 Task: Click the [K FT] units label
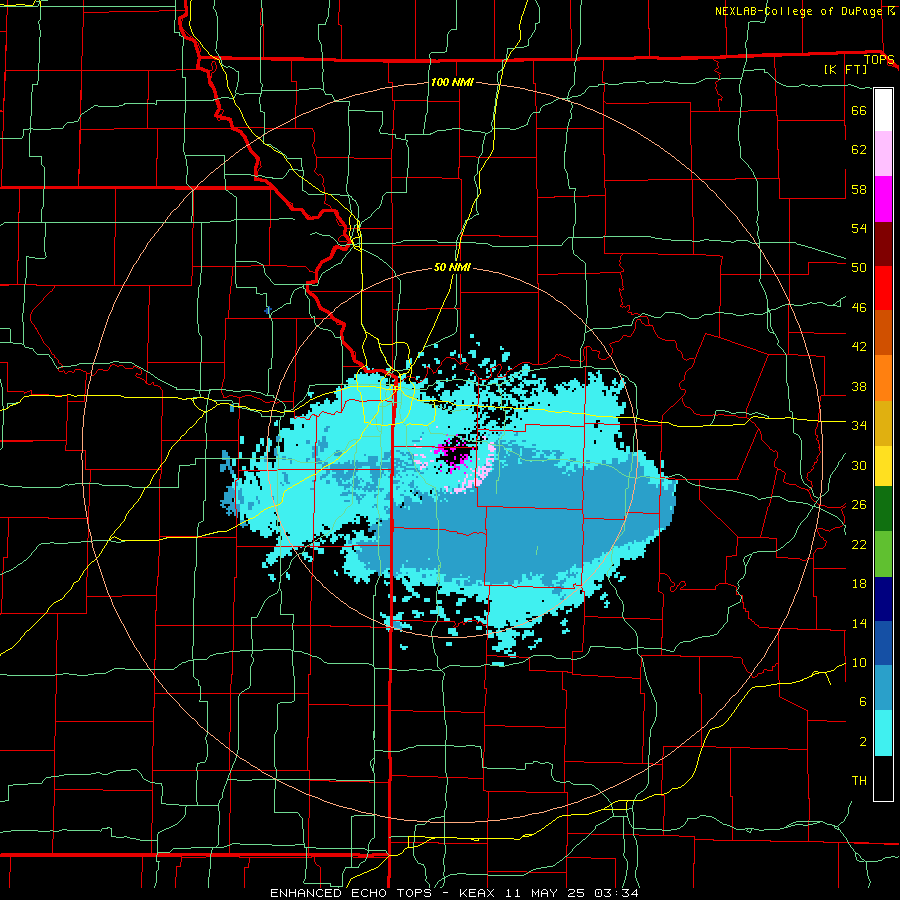[845, 69]
